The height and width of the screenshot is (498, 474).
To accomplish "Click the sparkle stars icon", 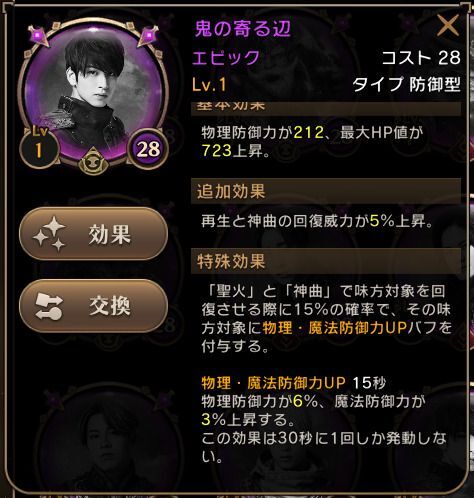I will (x=49, y=234).
